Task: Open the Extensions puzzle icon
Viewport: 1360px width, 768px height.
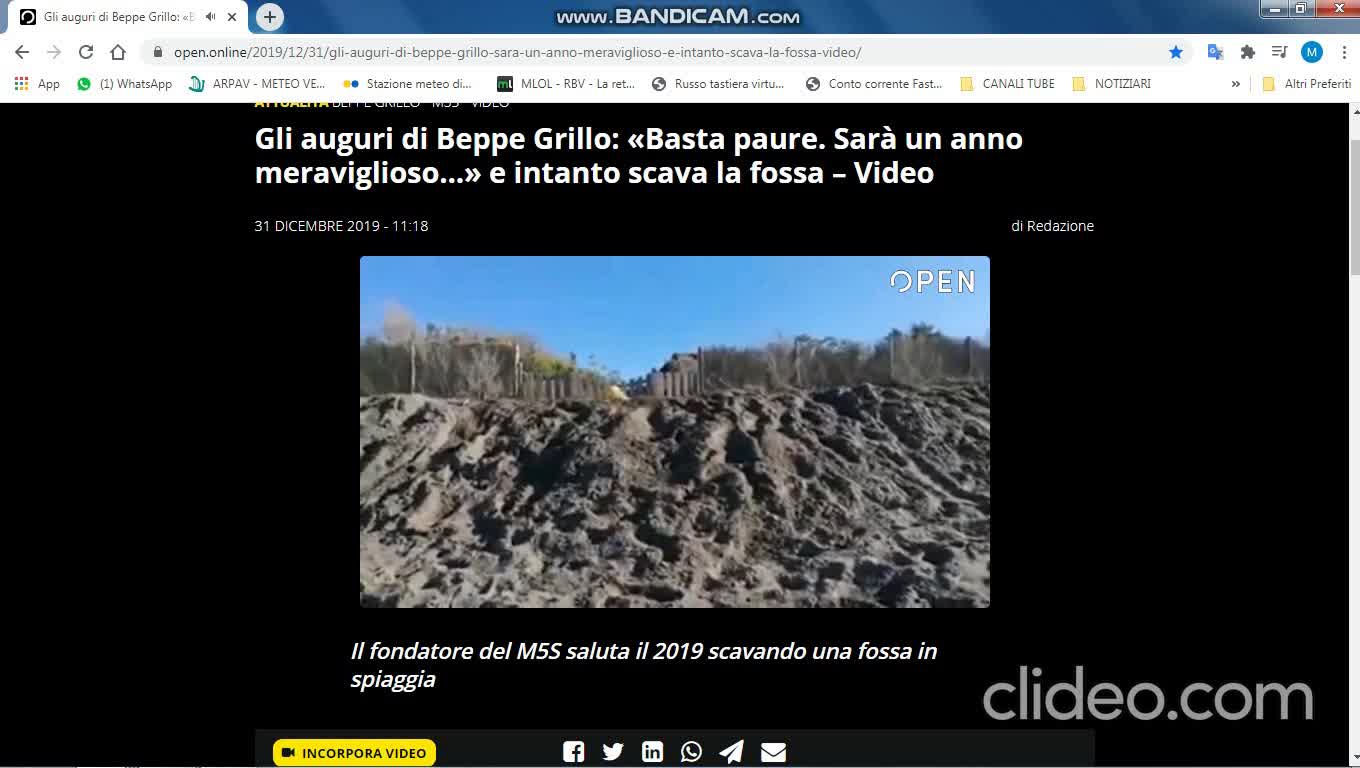Action: coord(1247,52)
